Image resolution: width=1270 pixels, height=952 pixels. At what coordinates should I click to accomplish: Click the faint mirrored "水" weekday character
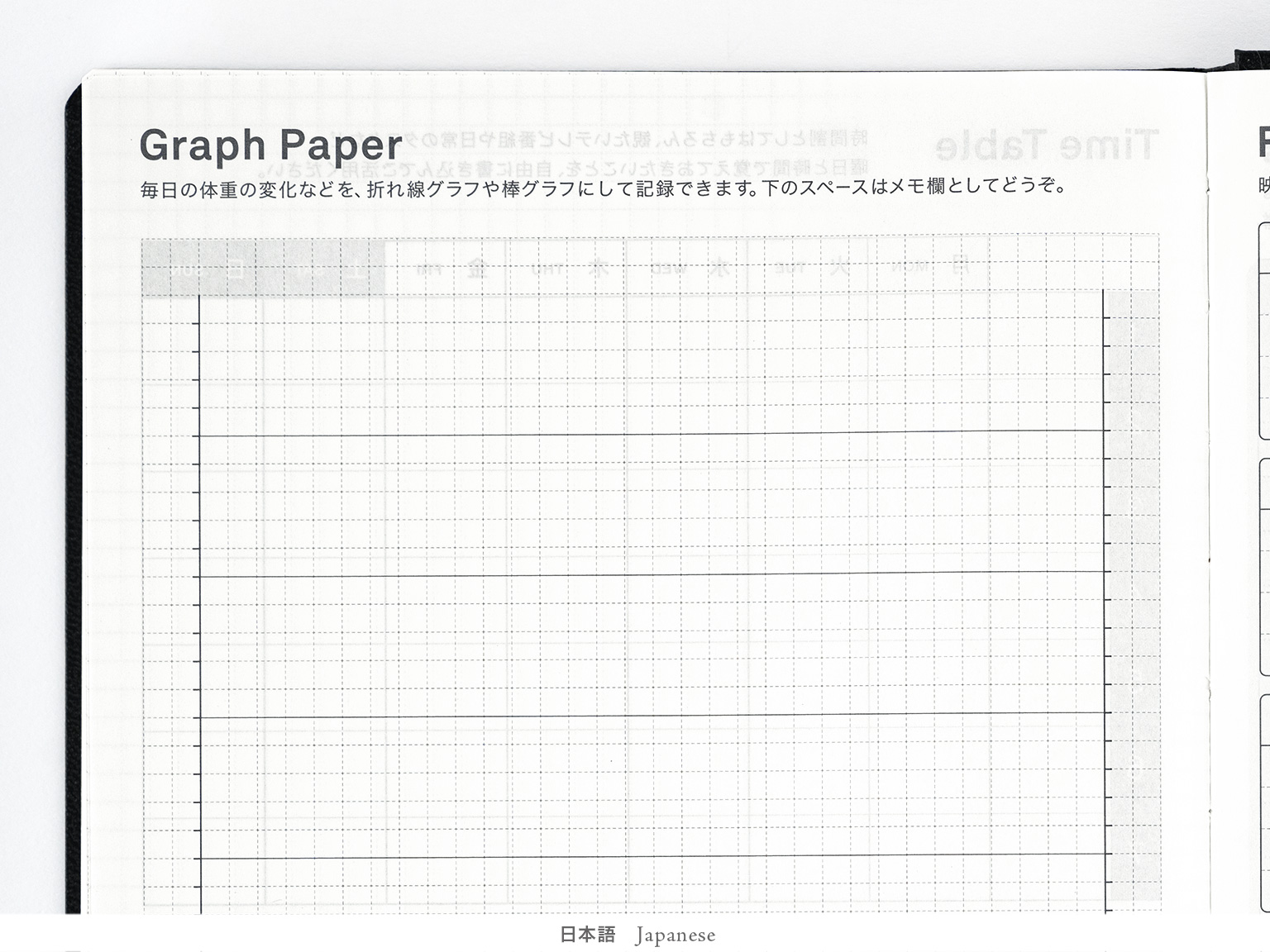(x=719, y=268)
